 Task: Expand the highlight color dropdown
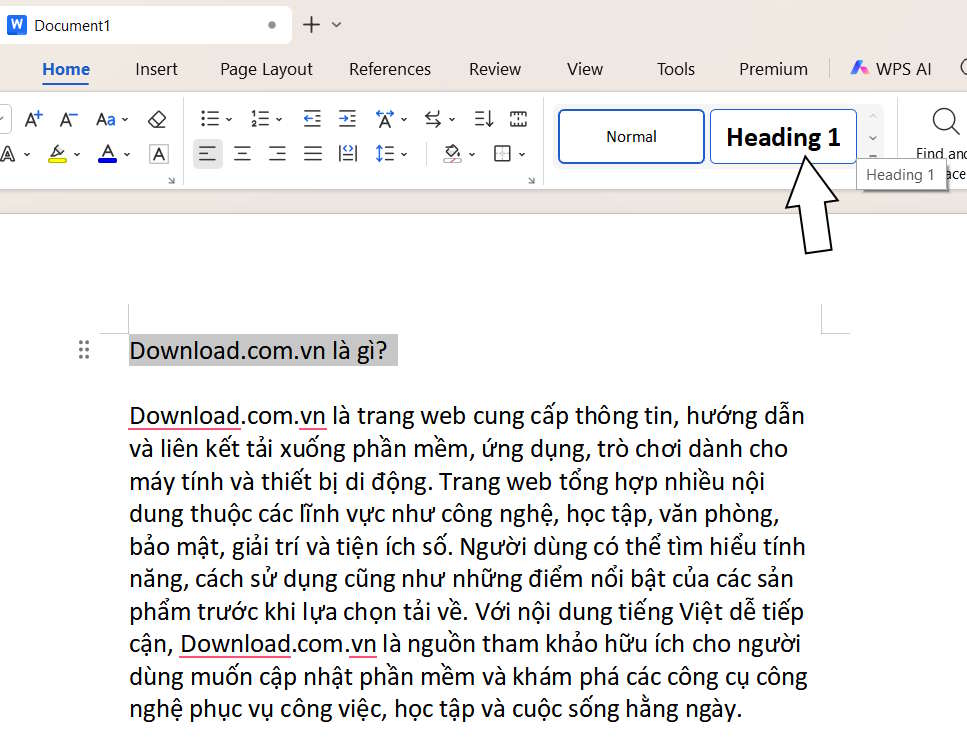(77, 155)
